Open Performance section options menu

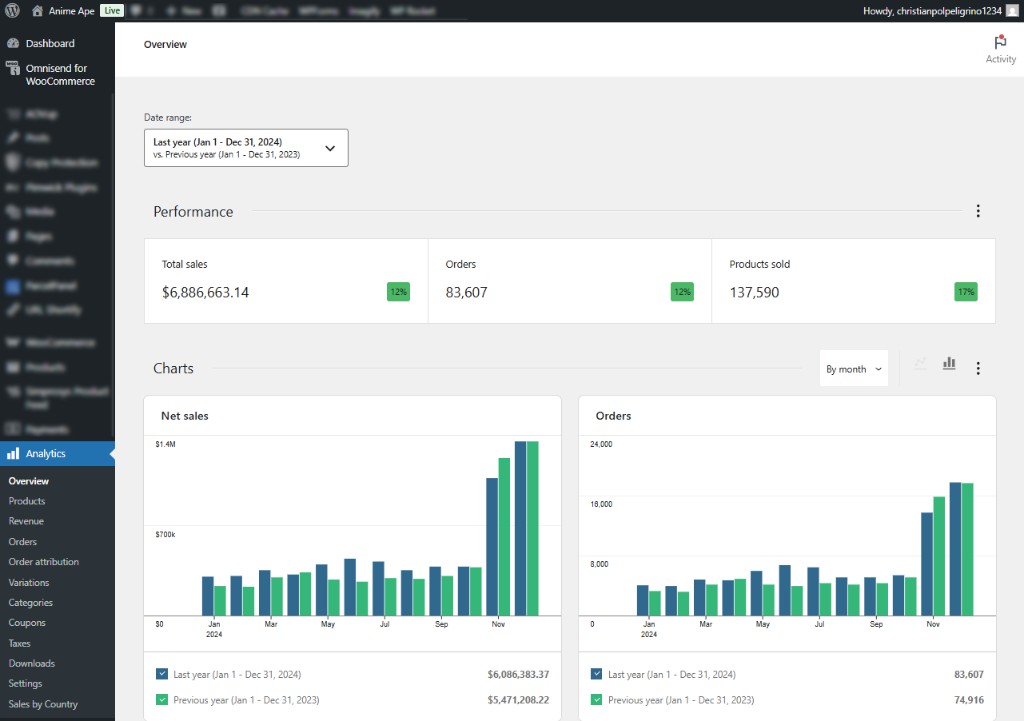point(978,211)
